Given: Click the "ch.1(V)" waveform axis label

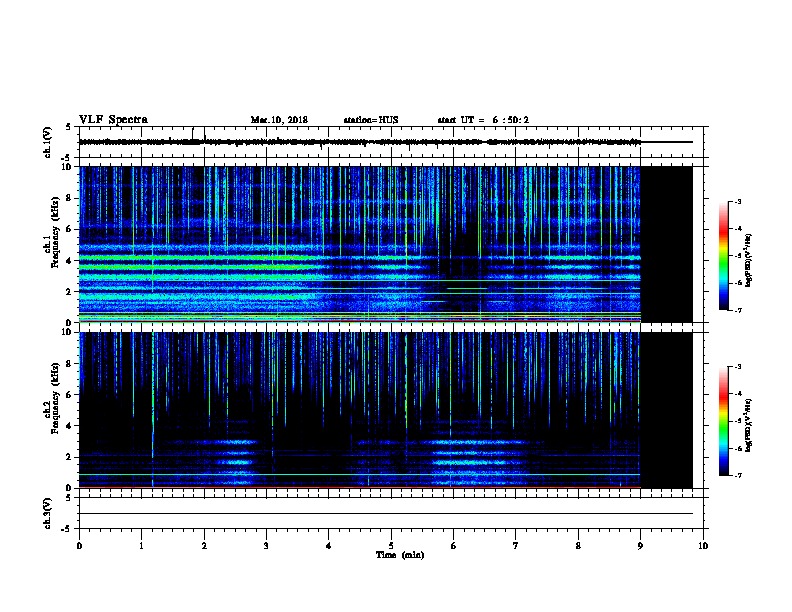Looking at the screenshot, I should (47, 142).
